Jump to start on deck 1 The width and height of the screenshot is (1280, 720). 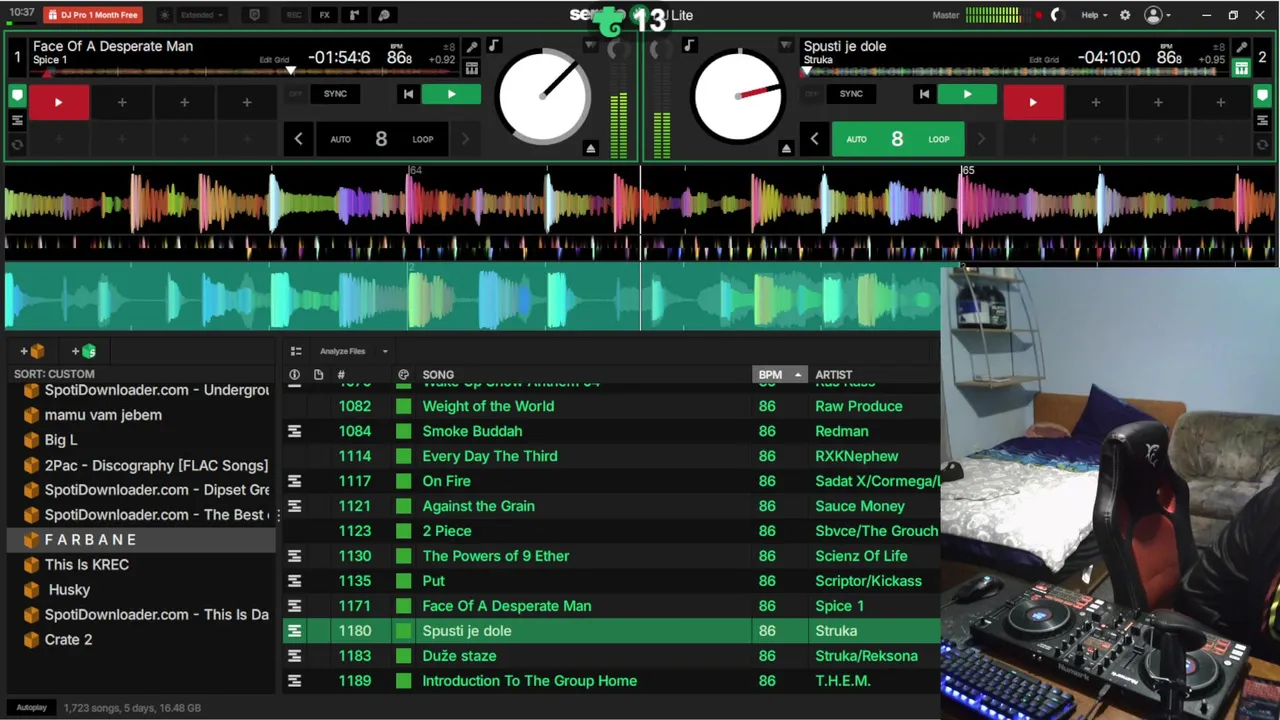pos(408,94)
